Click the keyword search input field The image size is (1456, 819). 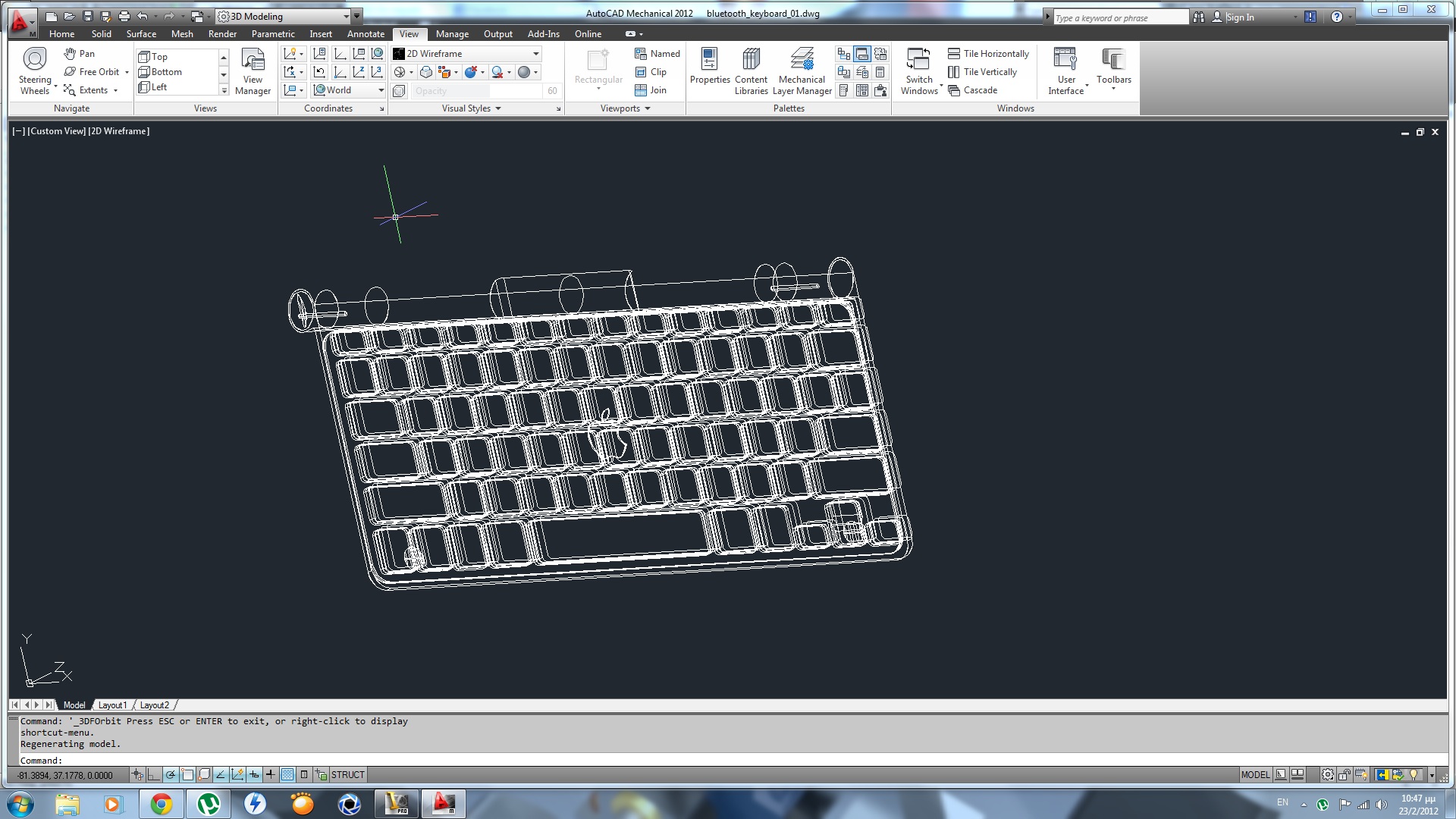pyautogui.click(x=1119, y=17)
